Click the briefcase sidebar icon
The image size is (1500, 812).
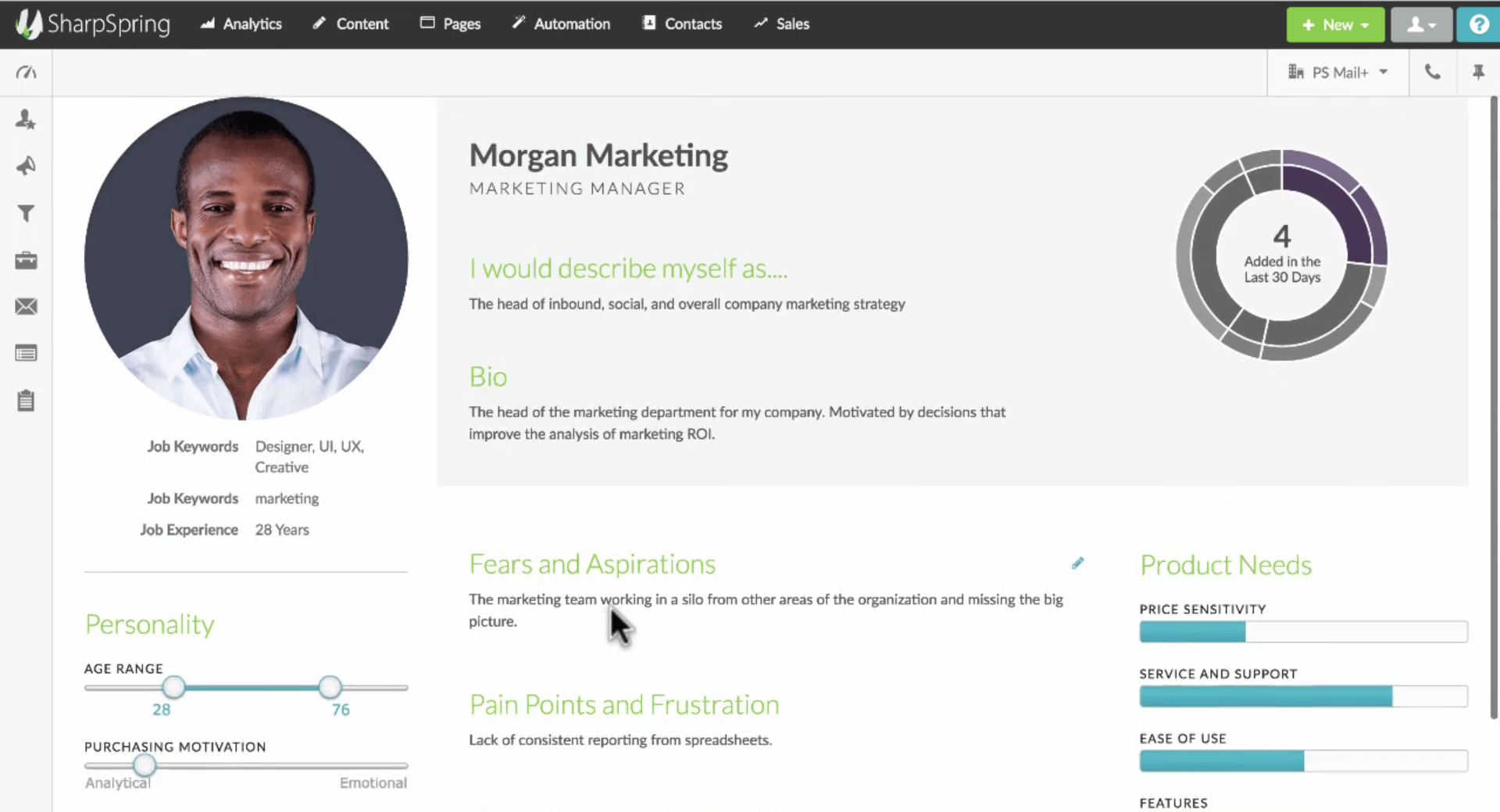point(26,260)
